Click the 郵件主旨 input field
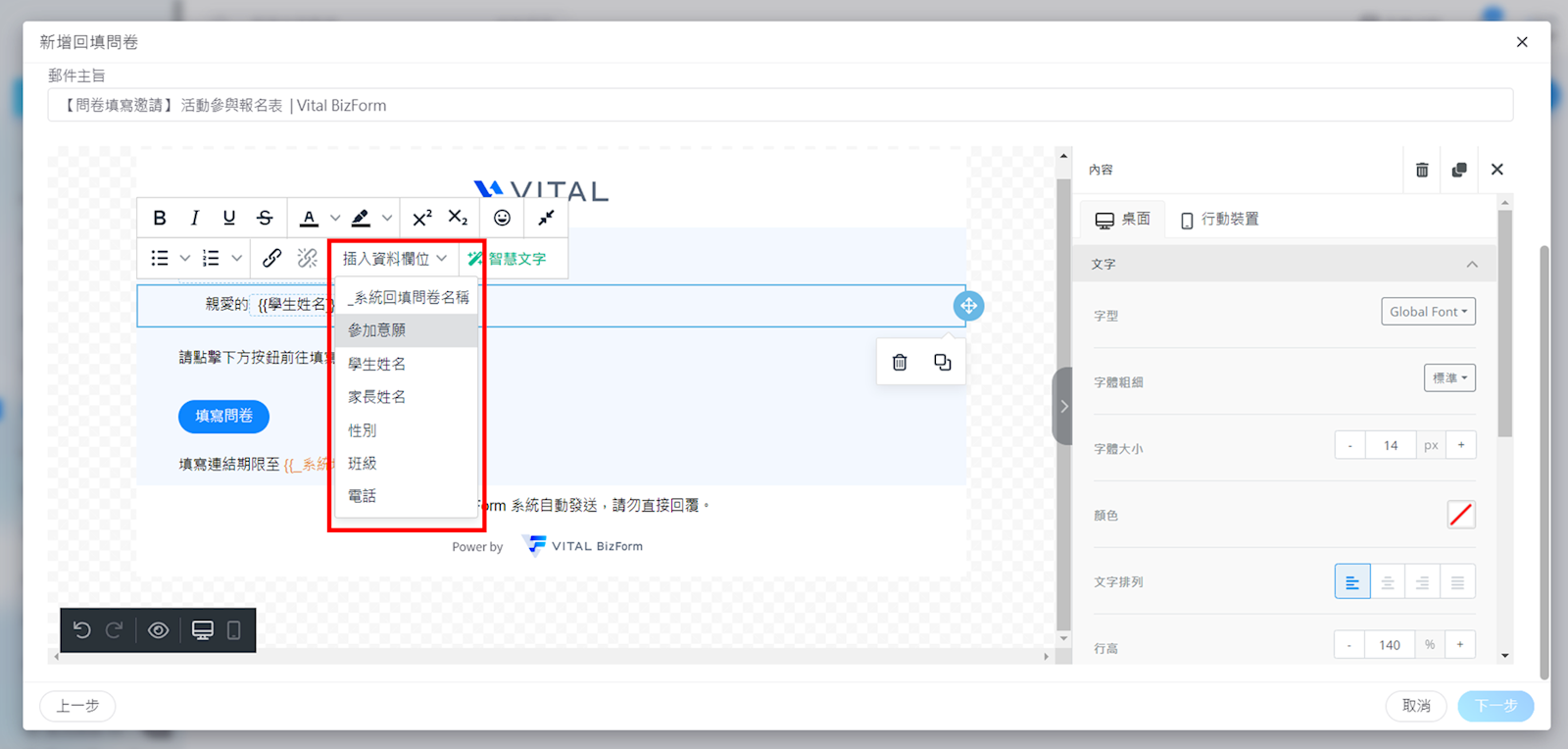The width and height of the screenshot is (1568, 749). (x=779, y=106)
